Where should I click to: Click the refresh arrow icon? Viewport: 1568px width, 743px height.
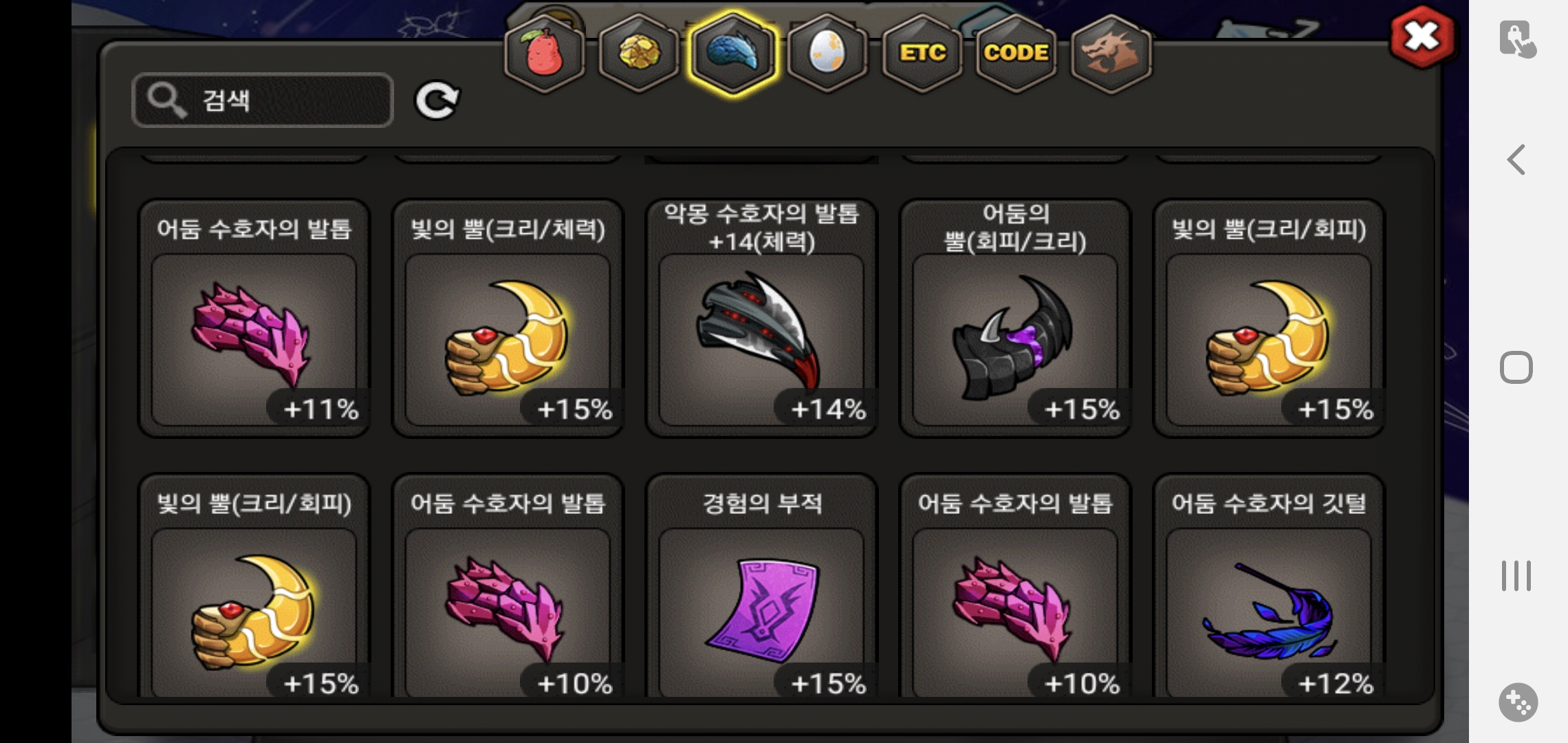pyautogui.click(x=437, y=100)
